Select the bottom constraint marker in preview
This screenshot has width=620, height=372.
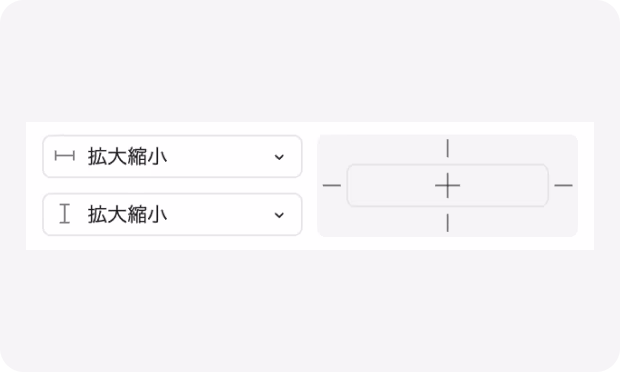448,223
